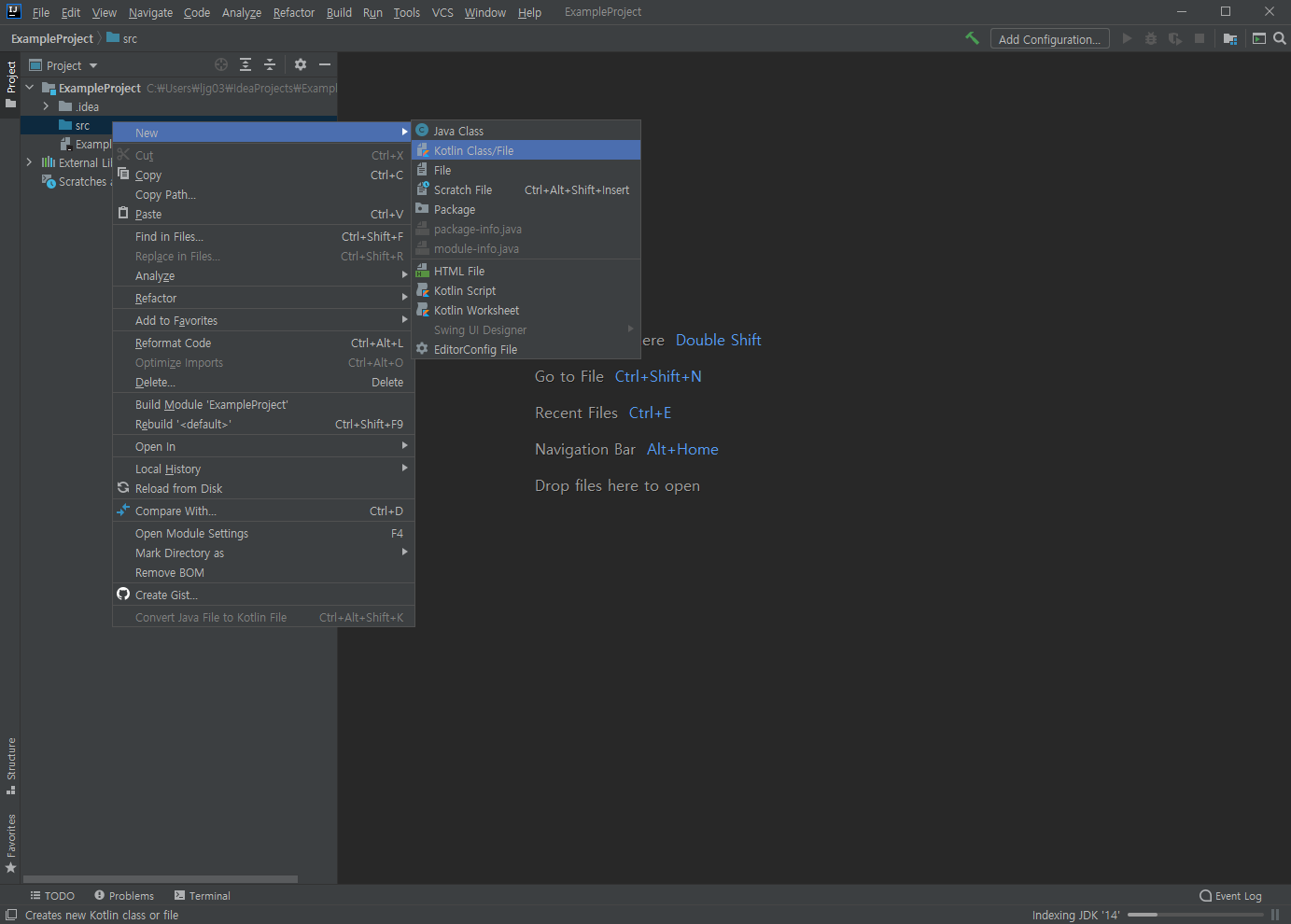Screen dimensions: 1291x924
Task: Click the Debug bug icon
Action: (1150, 38)
